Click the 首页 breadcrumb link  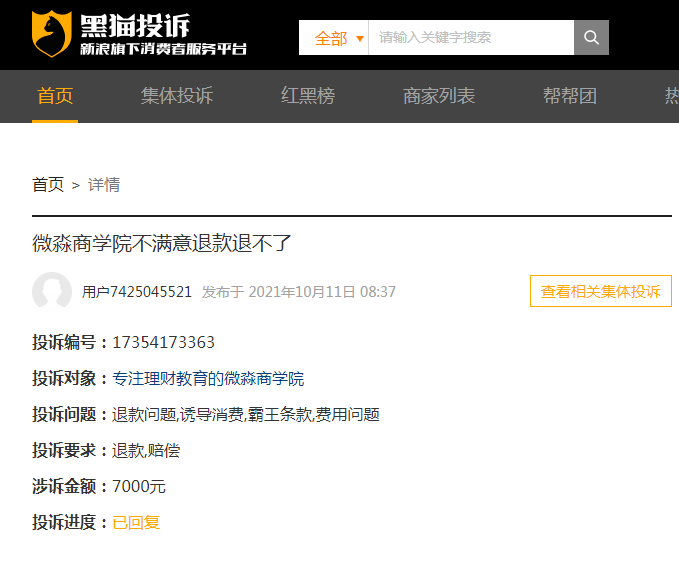(x=48, y=185)
